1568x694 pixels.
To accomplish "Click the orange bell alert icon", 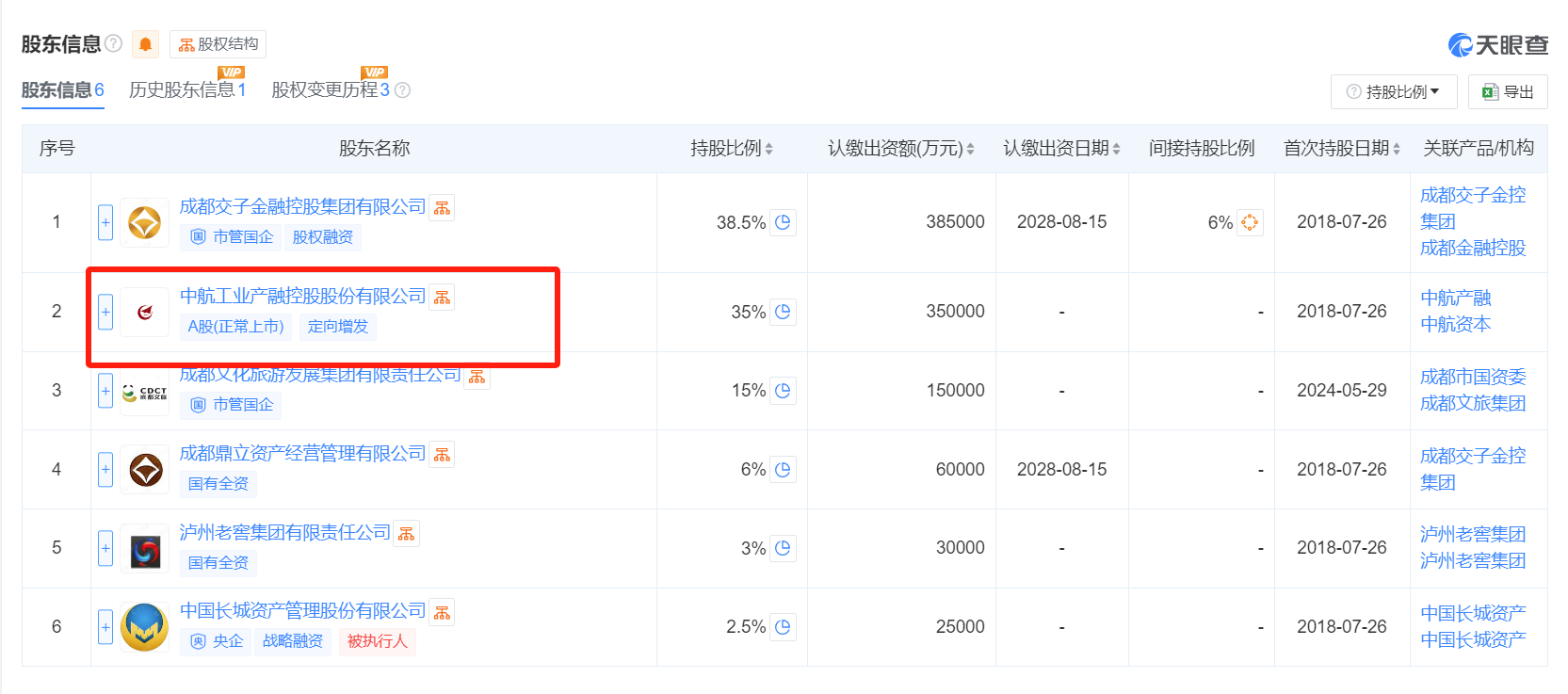I will [x=145, y=44].
